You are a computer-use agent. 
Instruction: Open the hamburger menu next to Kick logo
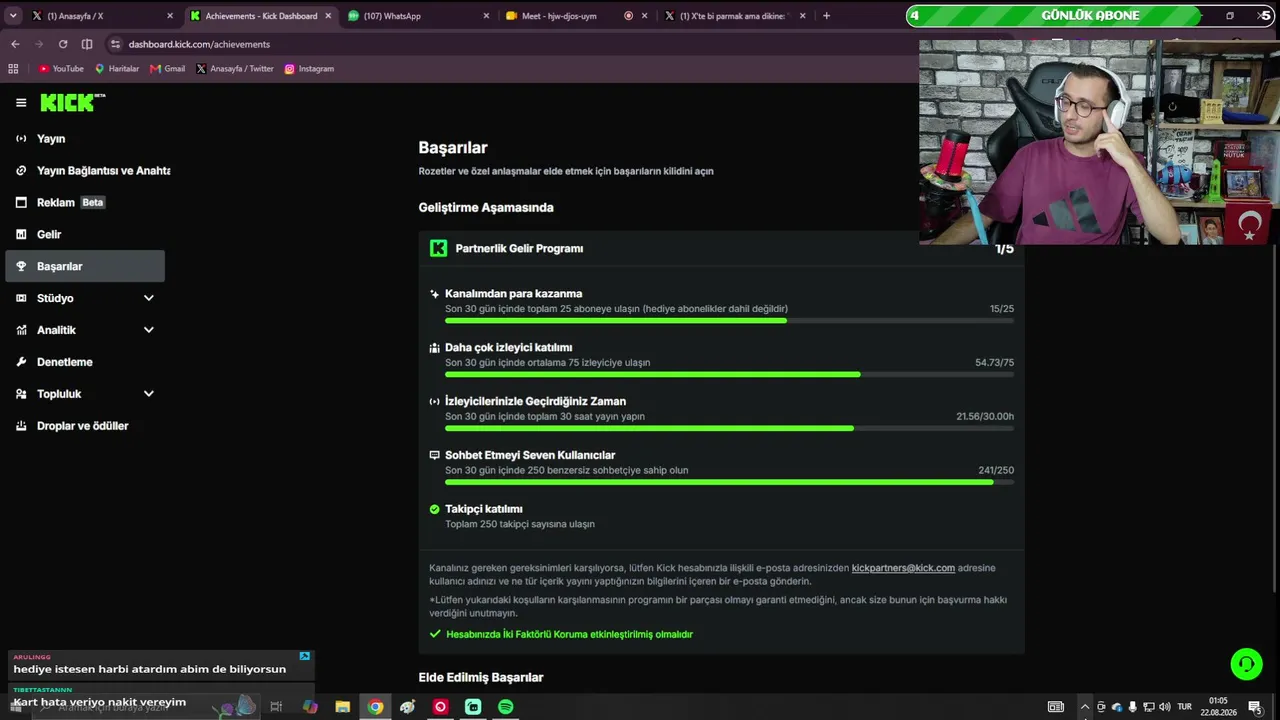point(21,102)
